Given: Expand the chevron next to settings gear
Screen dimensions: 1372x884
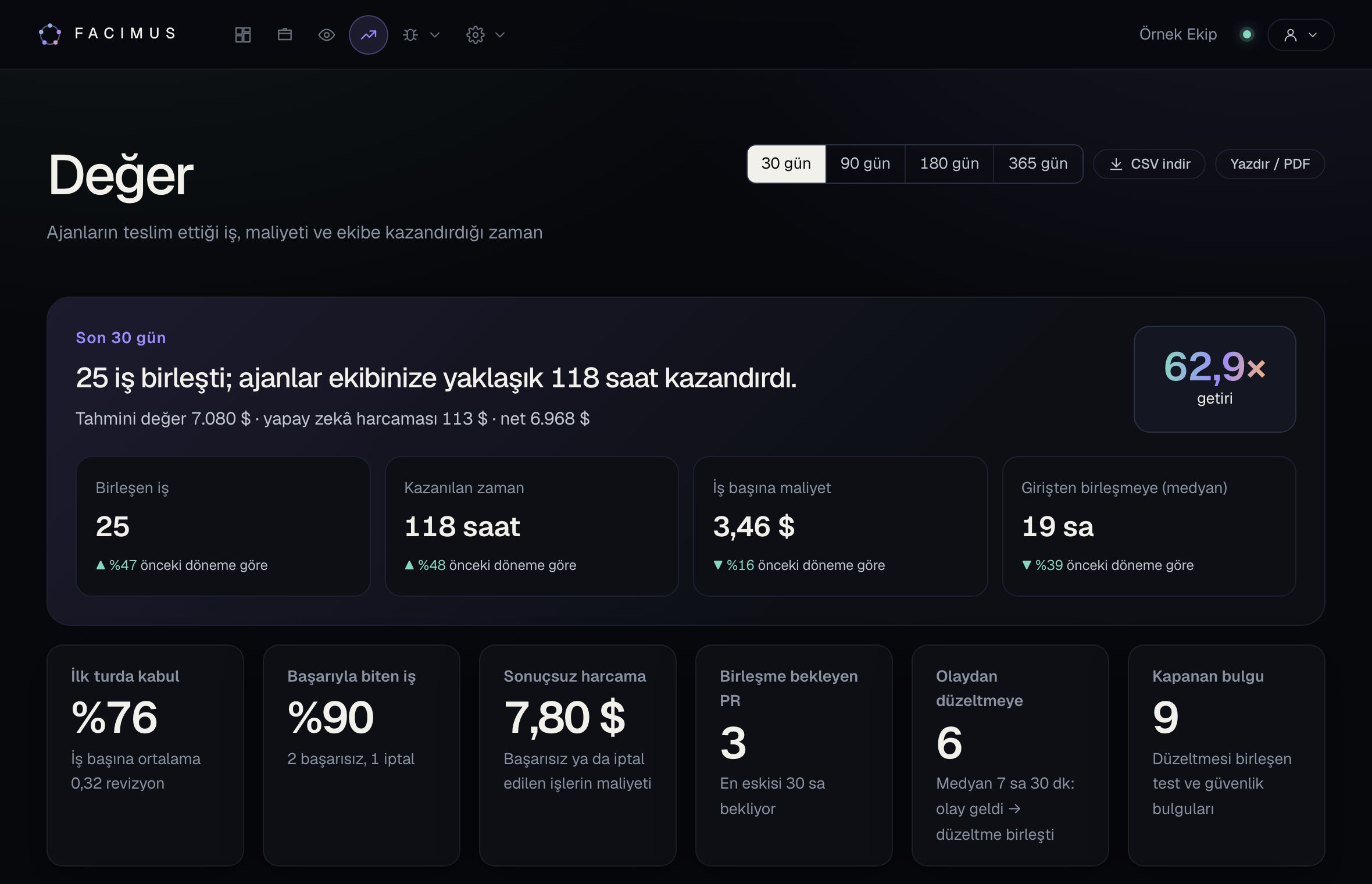Looking at the screenshot, I should [500, 35].
